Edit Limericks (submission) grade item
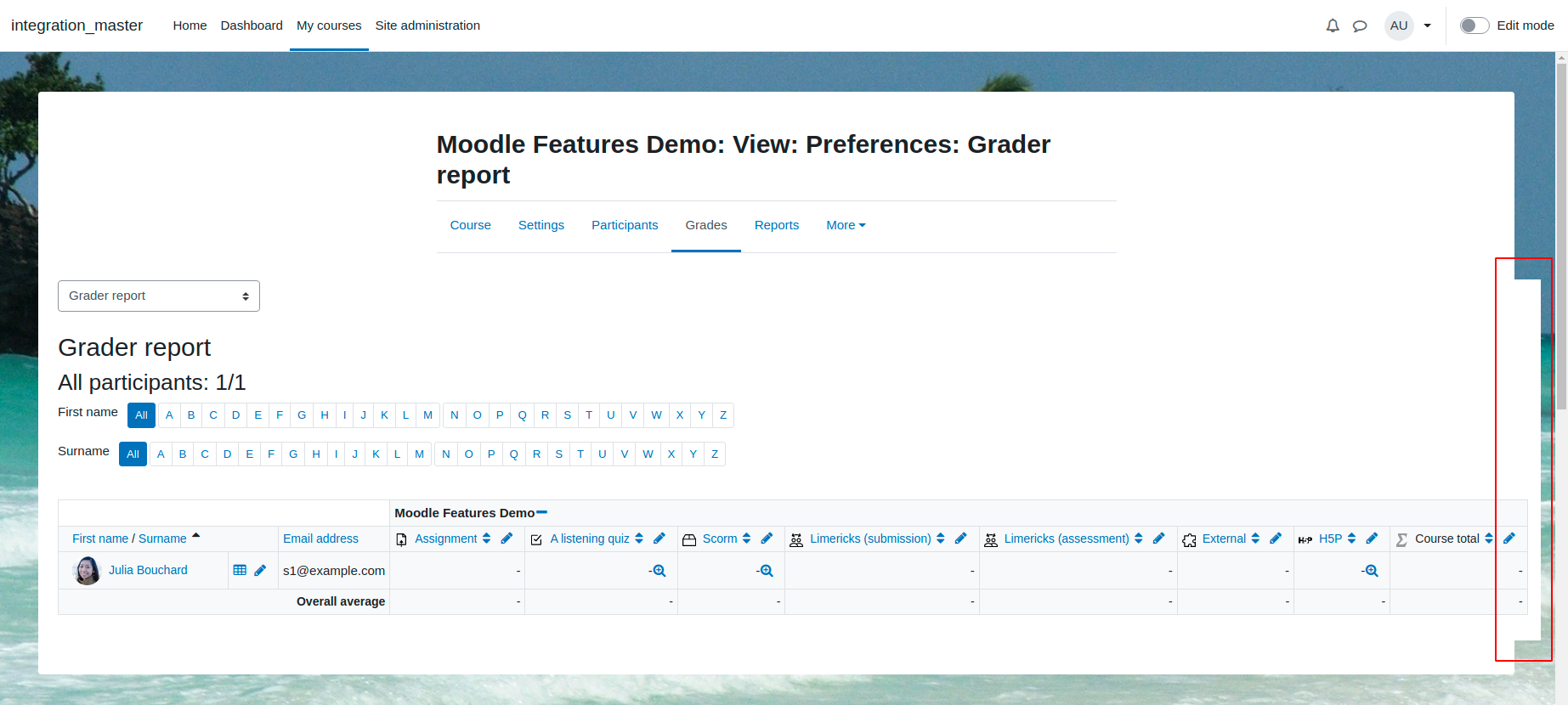The image size is (1568, 705). [x=961, y=539]
